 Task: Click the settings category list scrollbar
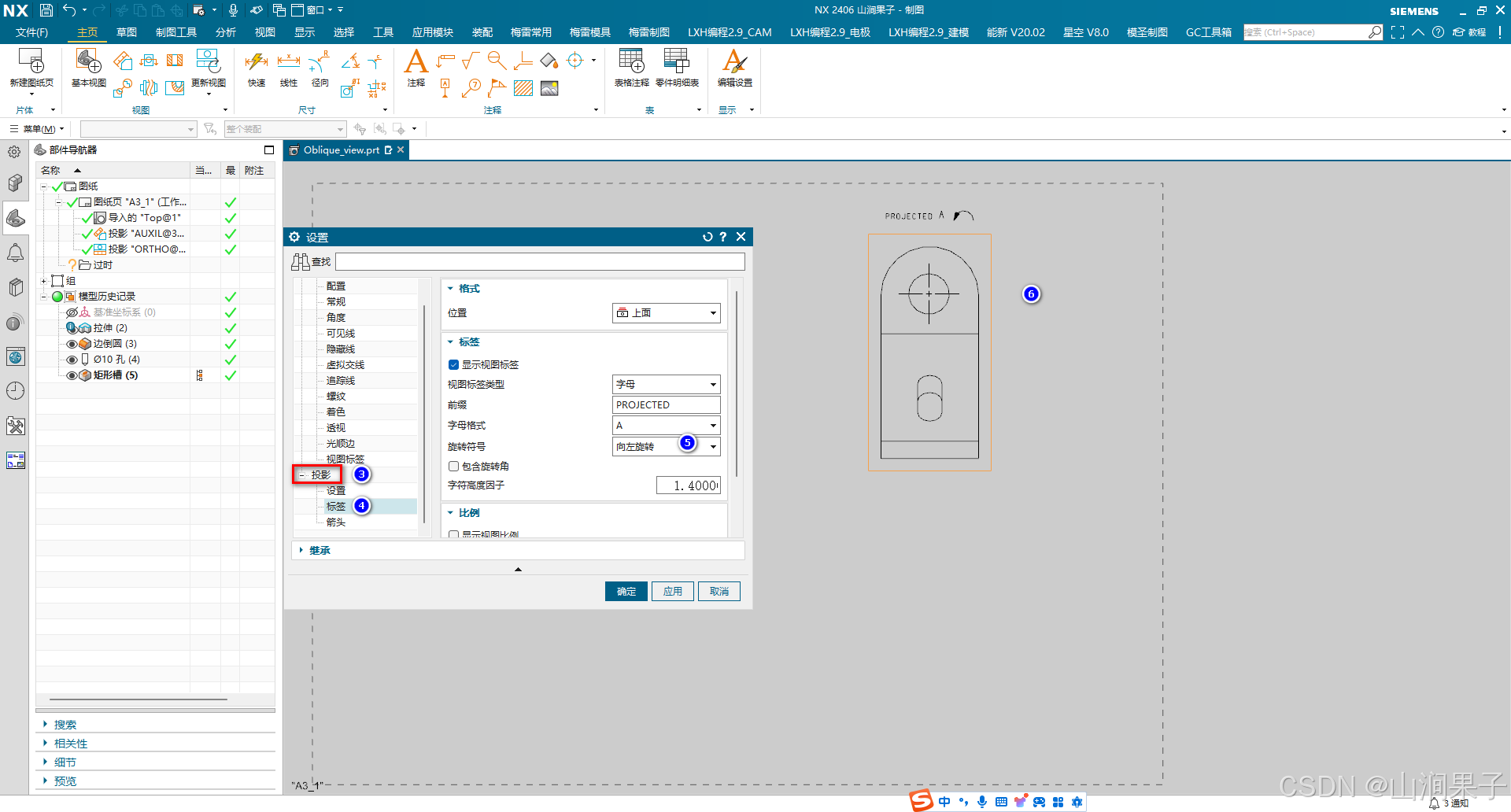pyautogui.click(x=424, y=413)
